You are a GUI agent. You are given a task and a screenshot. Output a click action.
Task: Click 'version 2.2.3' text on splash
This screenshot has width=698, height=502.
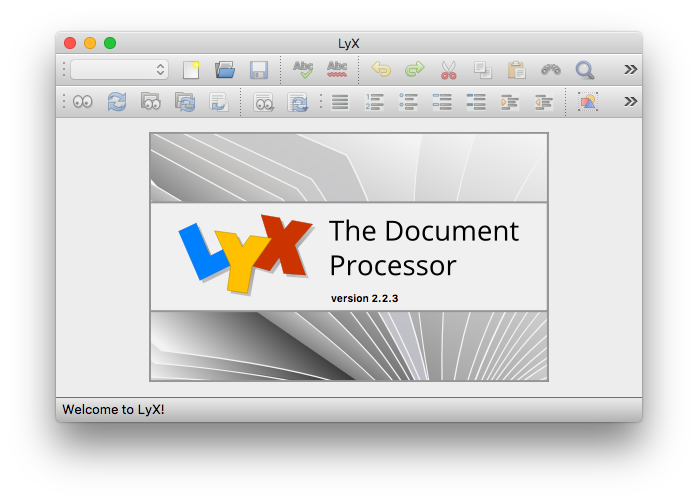[x=365, y=298]
